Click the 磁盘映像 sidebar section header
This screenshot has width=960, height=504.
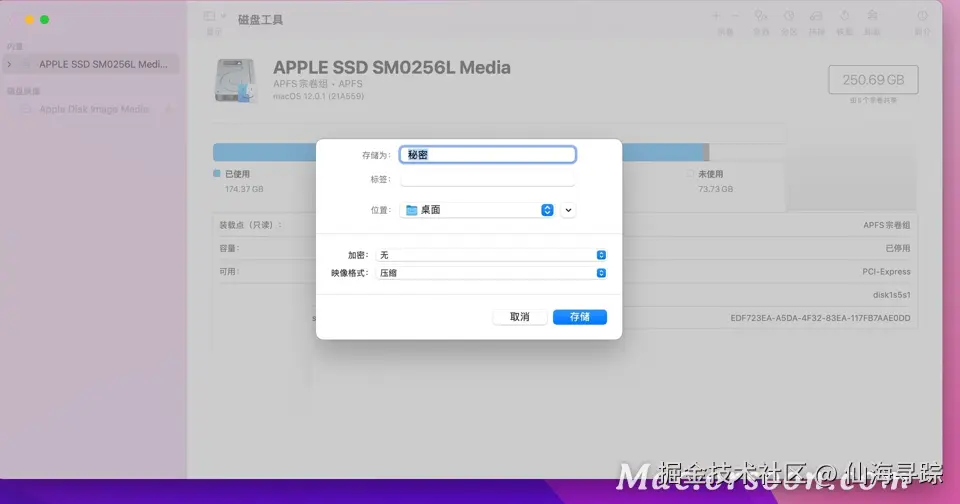[x=23, y=91]
